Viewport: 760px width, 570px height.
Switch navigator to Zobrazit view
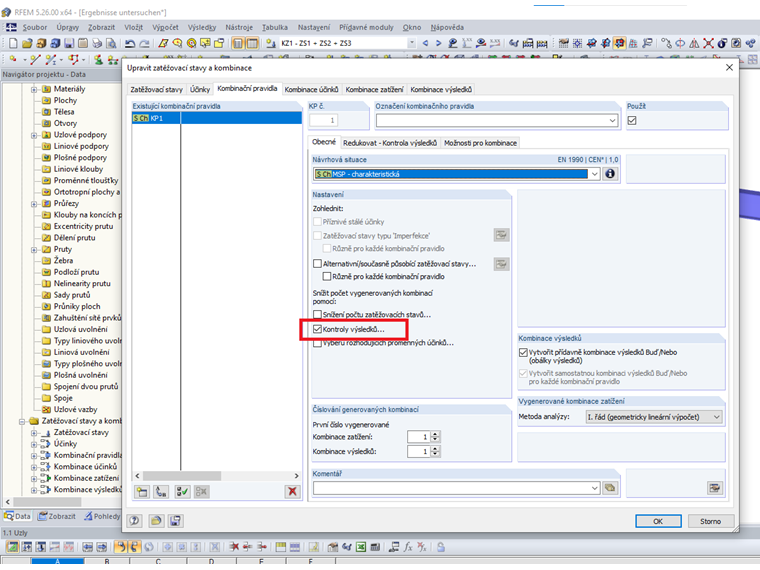pyautogui.click(x=58, y=516)
